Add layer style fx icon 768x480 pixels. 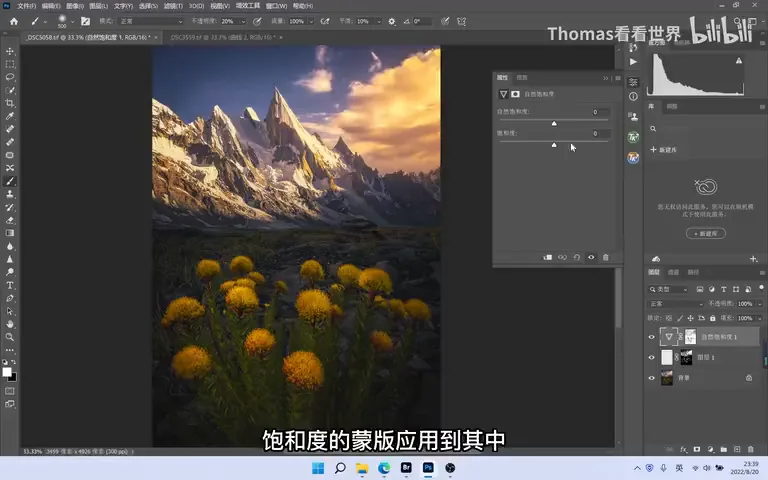[684, 449]
